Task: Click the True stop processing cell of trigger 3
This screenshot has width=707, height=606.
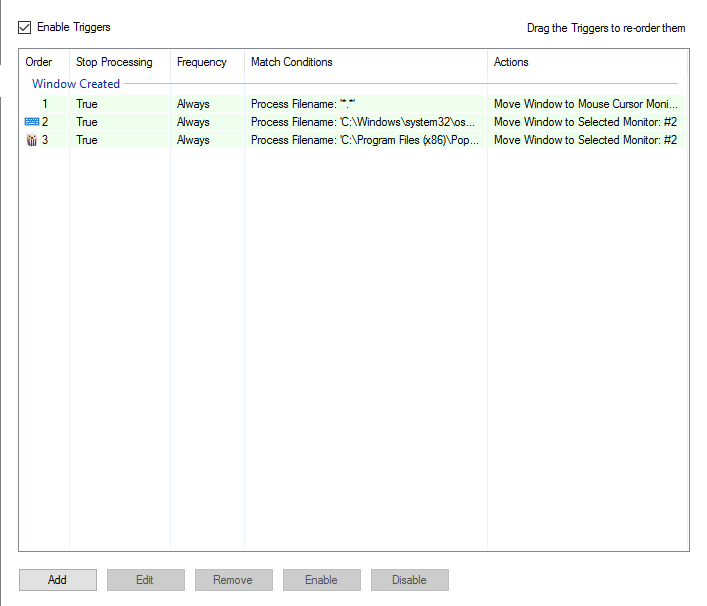Action: (x=87, y=140)
